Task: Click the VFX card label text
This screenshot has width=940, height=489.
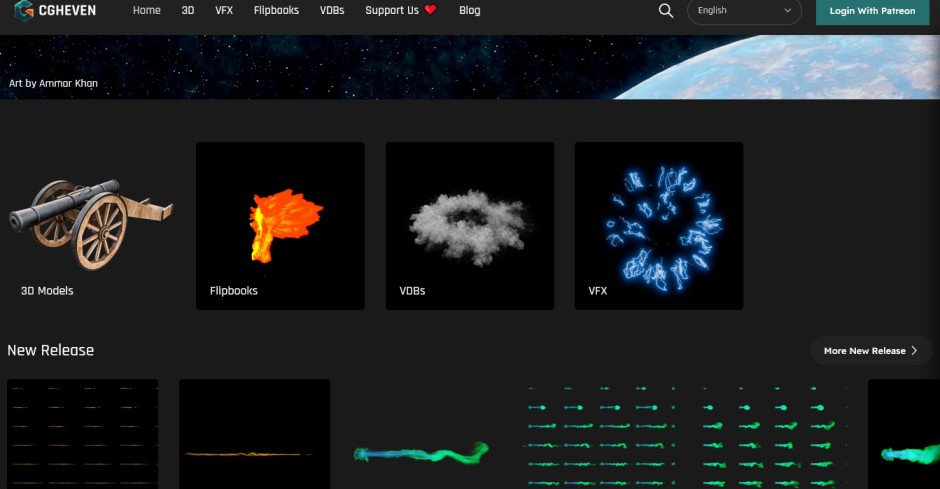Action: 598,291
